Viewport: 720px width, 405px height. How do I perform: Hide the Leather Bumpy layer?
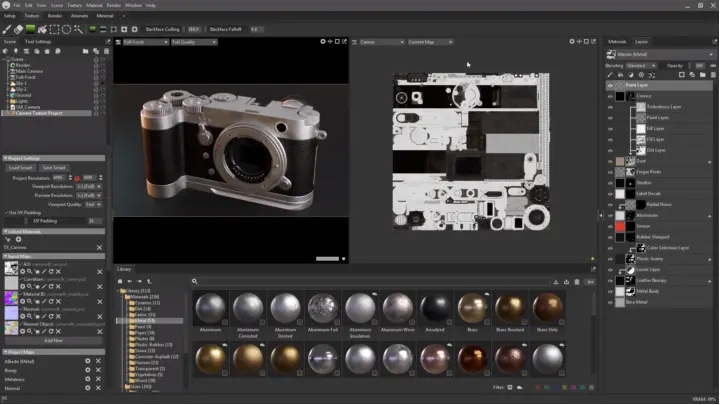coord(610,283)
